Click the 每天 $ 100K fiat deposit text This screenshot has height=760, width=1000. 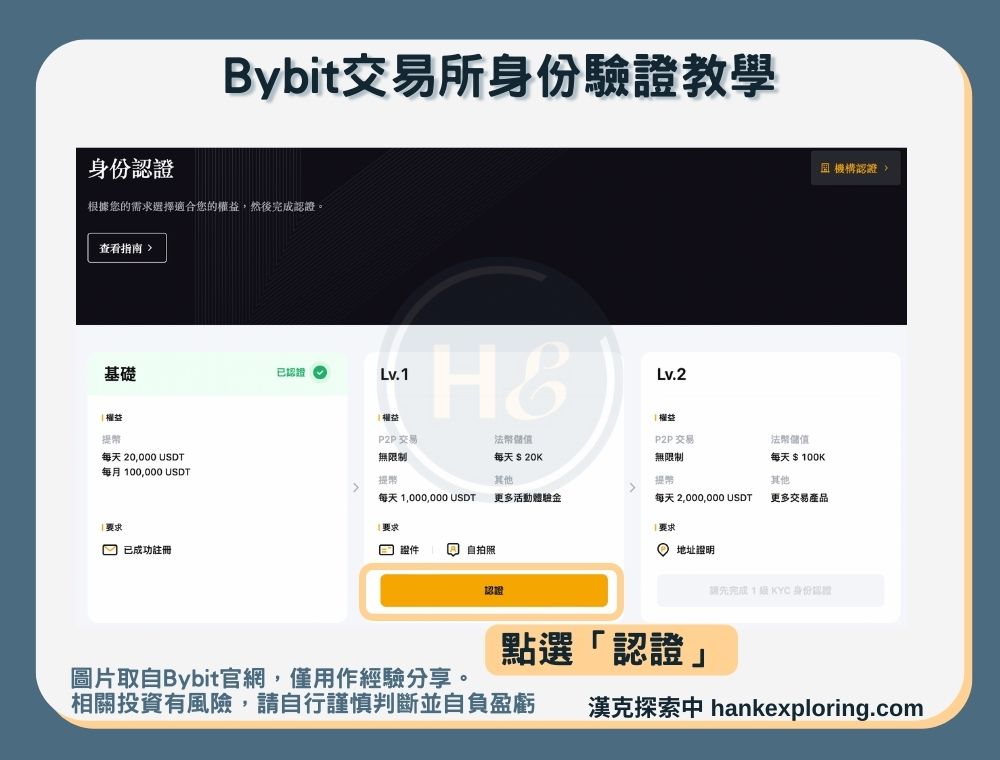coord(798,457)
